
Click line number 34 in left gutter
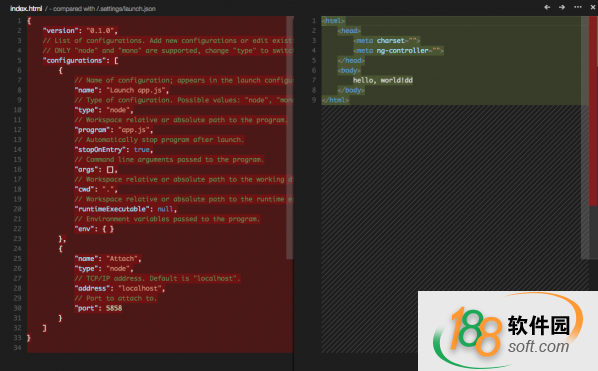[17, 348]
